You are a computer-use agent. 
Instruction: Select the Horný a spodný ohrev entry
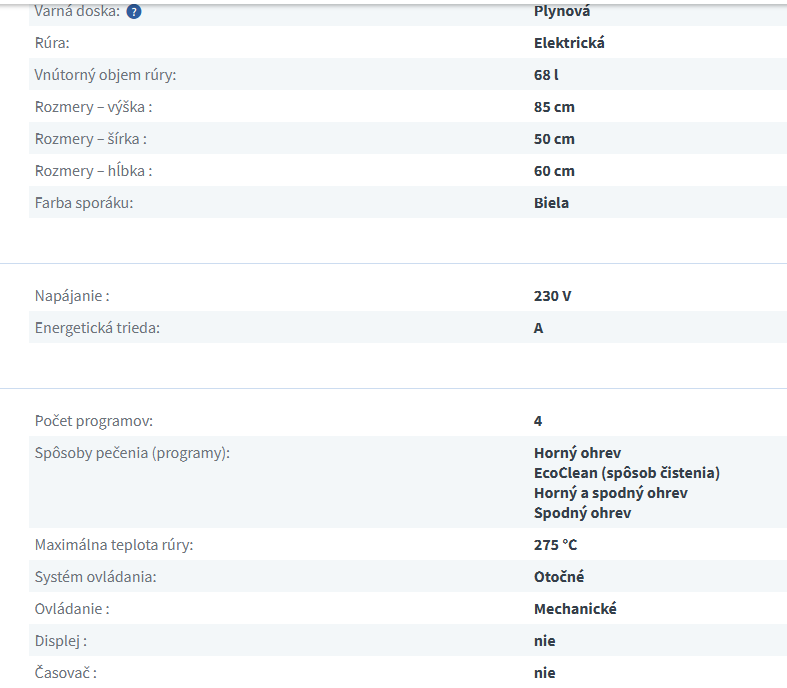610,493
